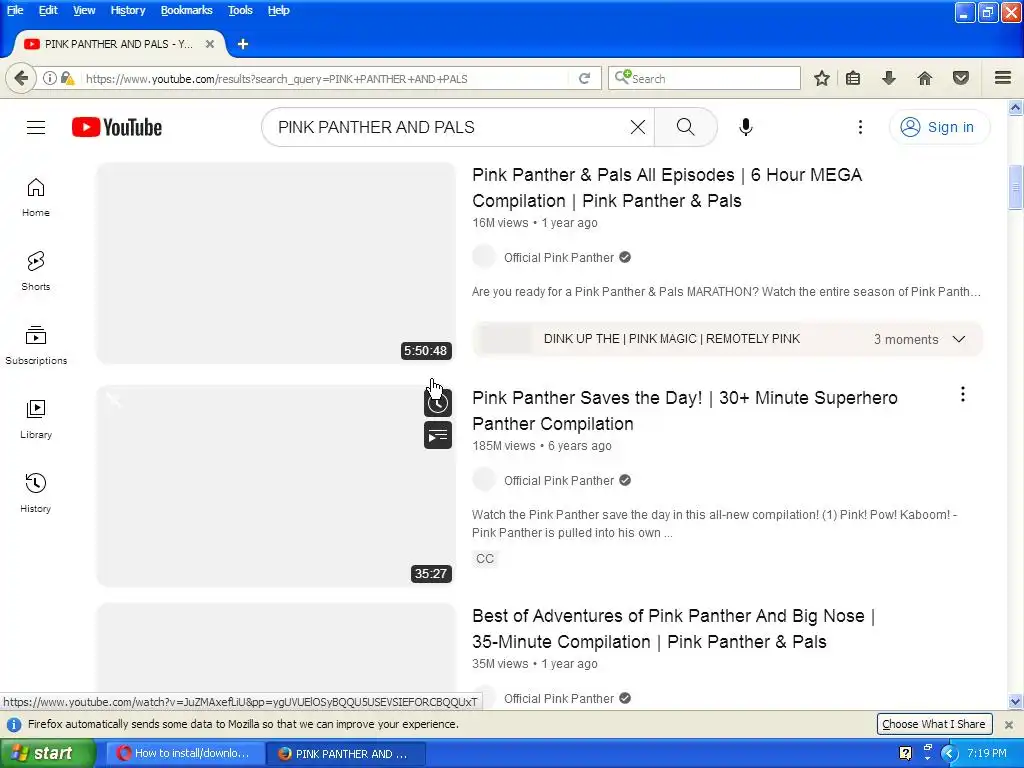Viewport: 1024px width, 768px height.
Task: Open Best of Adventures Big Nose video title
Action: [x=673, y=629]
